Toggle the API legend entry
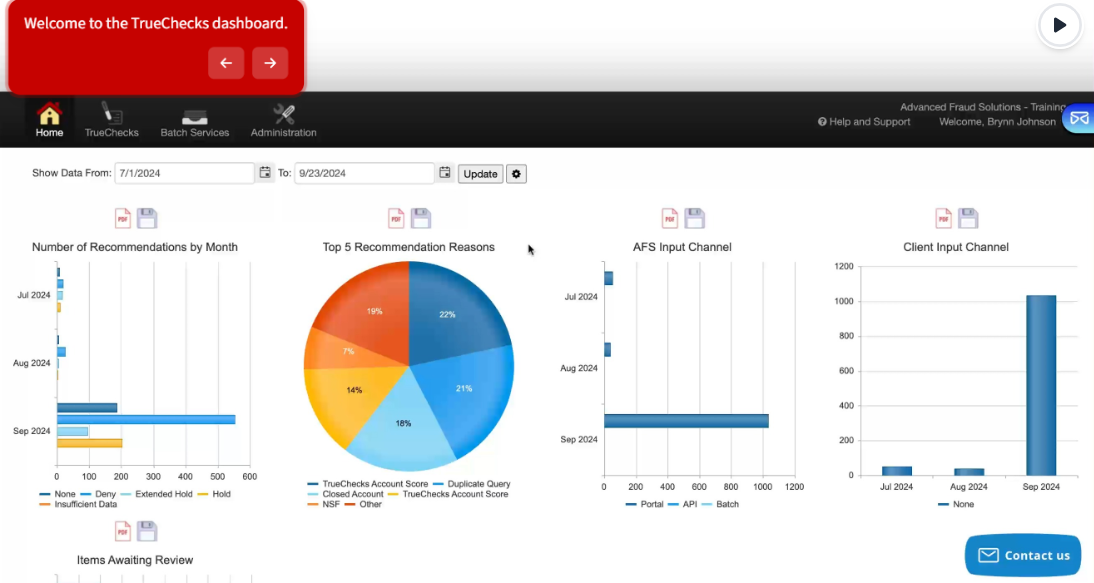The height and width of the screenshot is (583, 1094). tap(682, 504)
